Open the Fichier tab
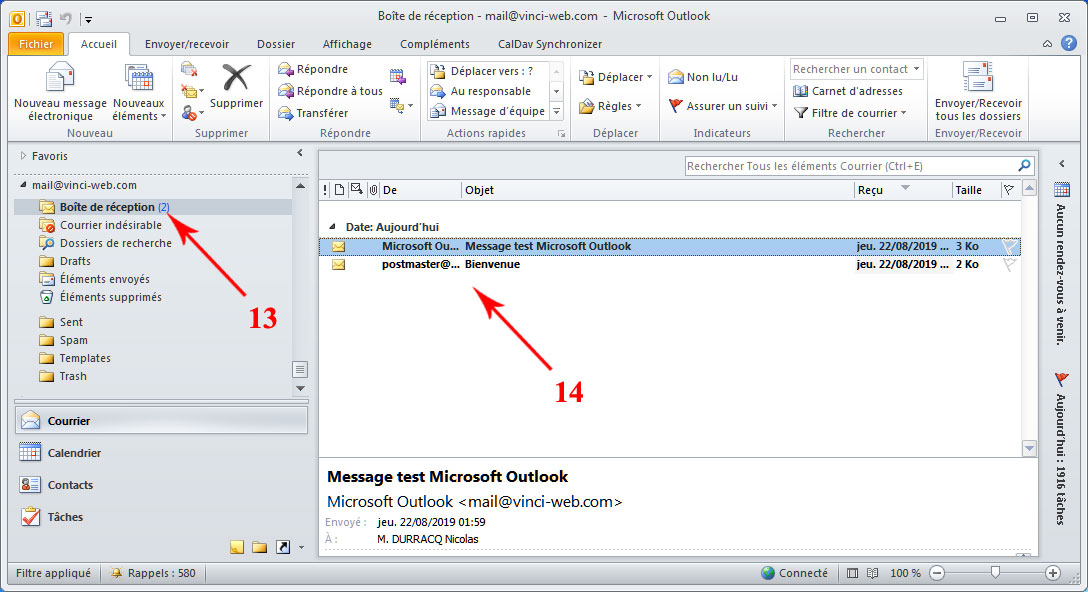This screenshot has height=592, width=1088. [36, 44]
